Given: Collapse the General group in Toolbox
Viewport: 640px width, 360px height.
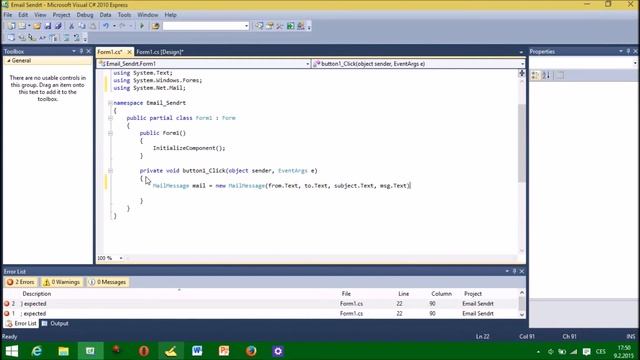Looking at the screenshot, I should [x=9, y=60].
